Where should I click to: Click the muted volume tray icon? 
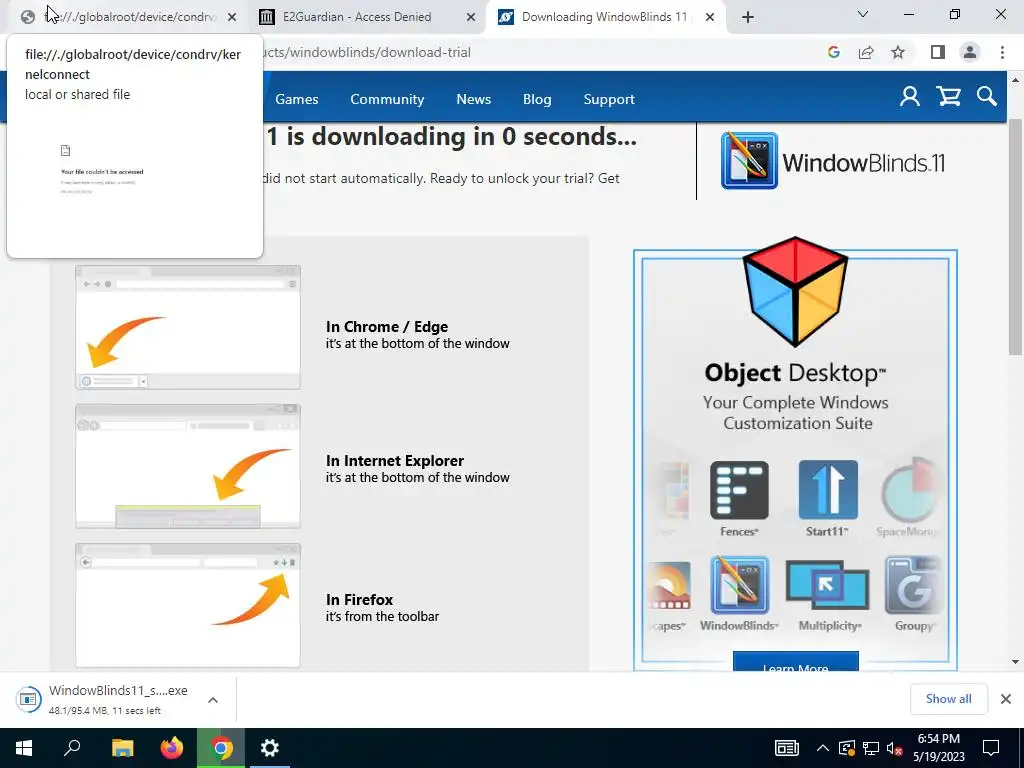point(894,748)
